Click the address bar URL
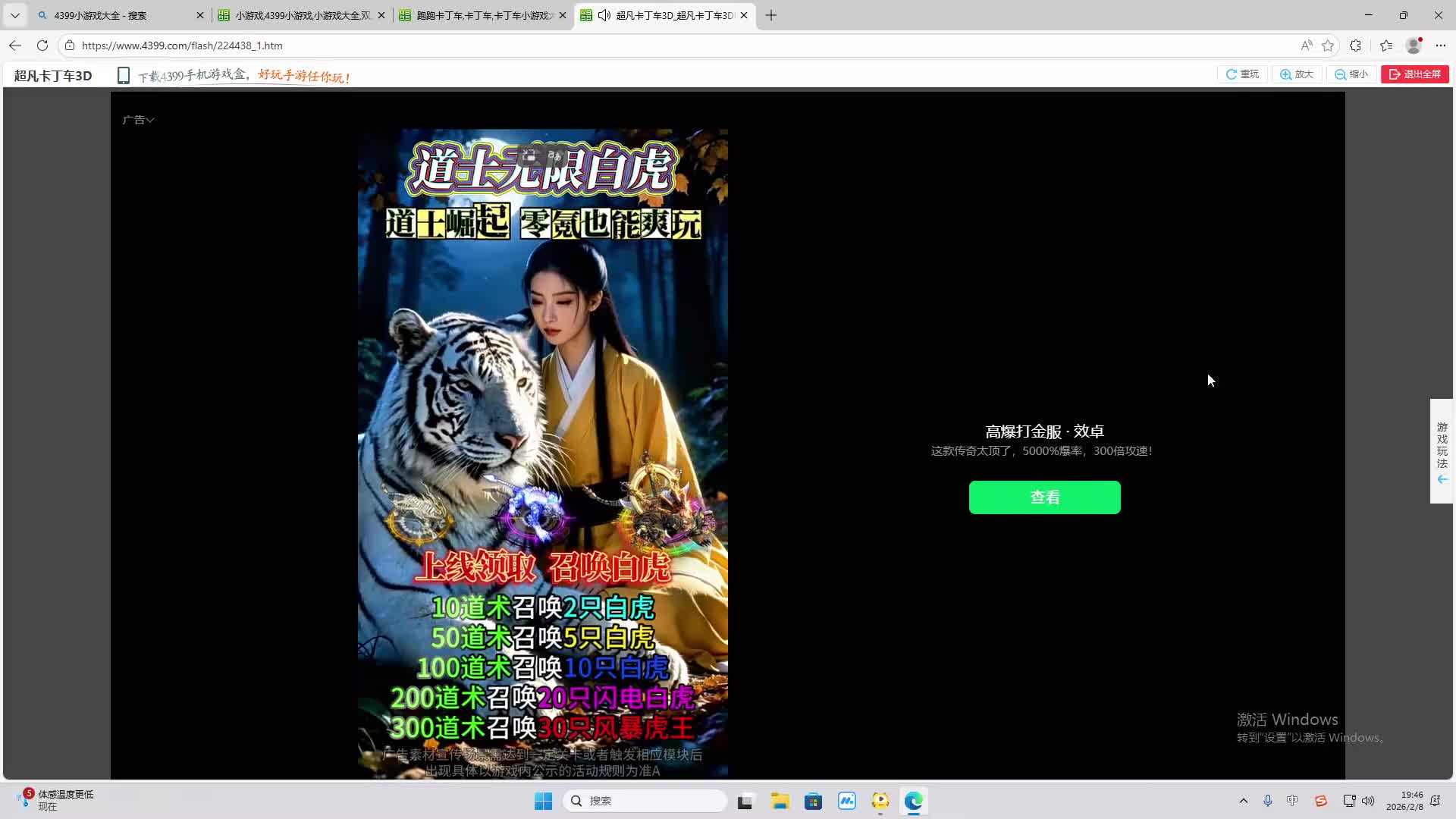The width and height of the screenshot is (1456, 819). tap(182, 45)
